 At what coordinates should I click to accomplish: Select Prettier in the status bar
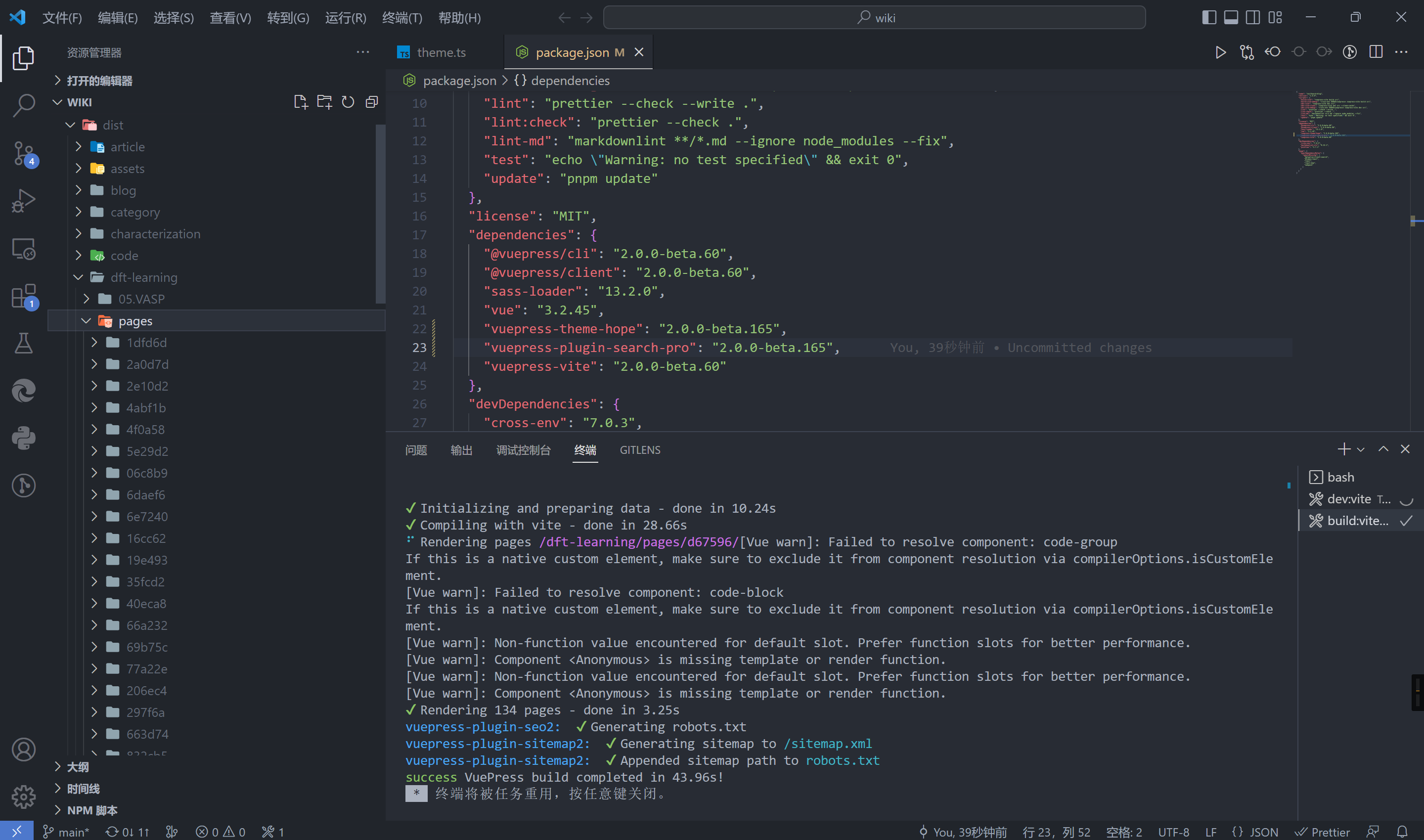point(1323,832)
